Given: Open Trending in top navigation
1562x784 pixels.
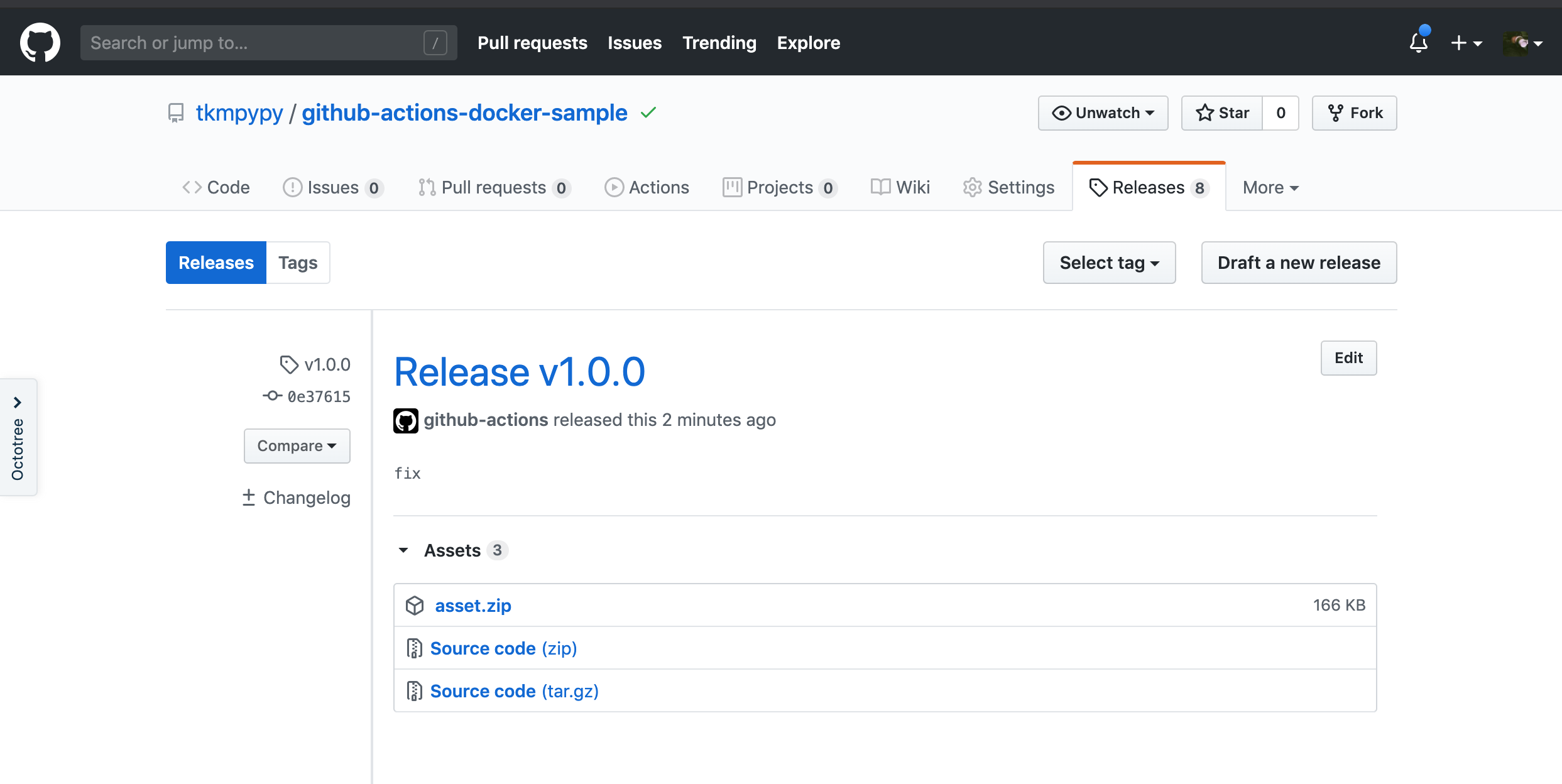Looking at the screenshot, I should (x=719, y=43).
